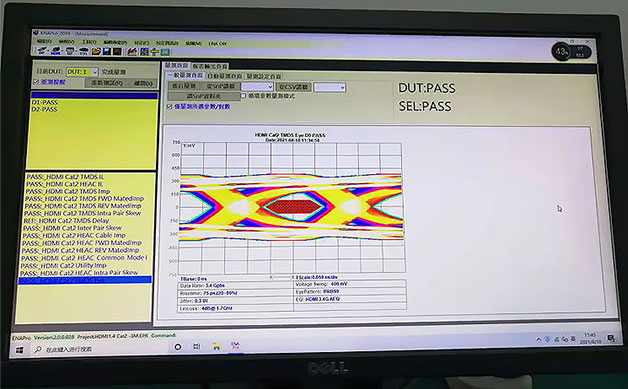Click the first SNP cable icon in toolbar

[x=42, y=51]
